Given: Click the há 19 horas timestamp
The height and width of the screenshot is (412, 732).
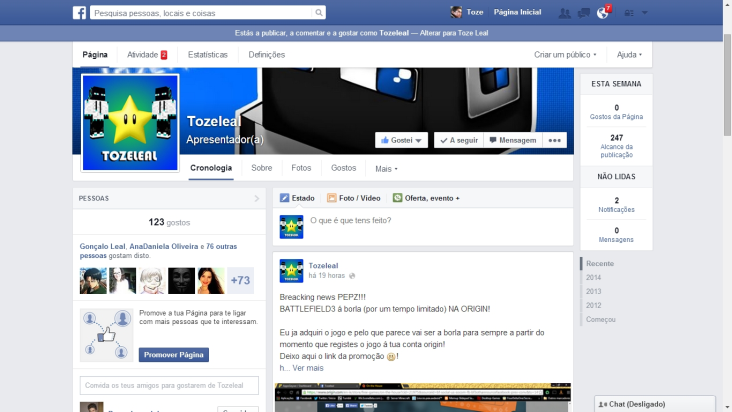Looking at the screenshot, I should (x=327, y=276).
